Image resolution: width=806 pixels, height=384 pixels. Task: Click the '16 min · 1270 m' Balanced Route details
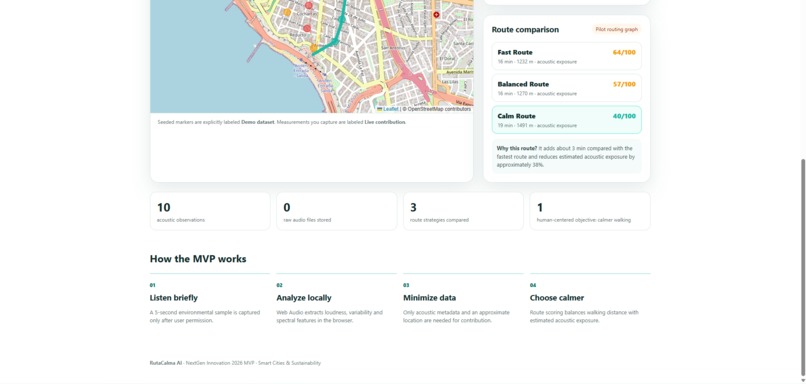point(537,94)
